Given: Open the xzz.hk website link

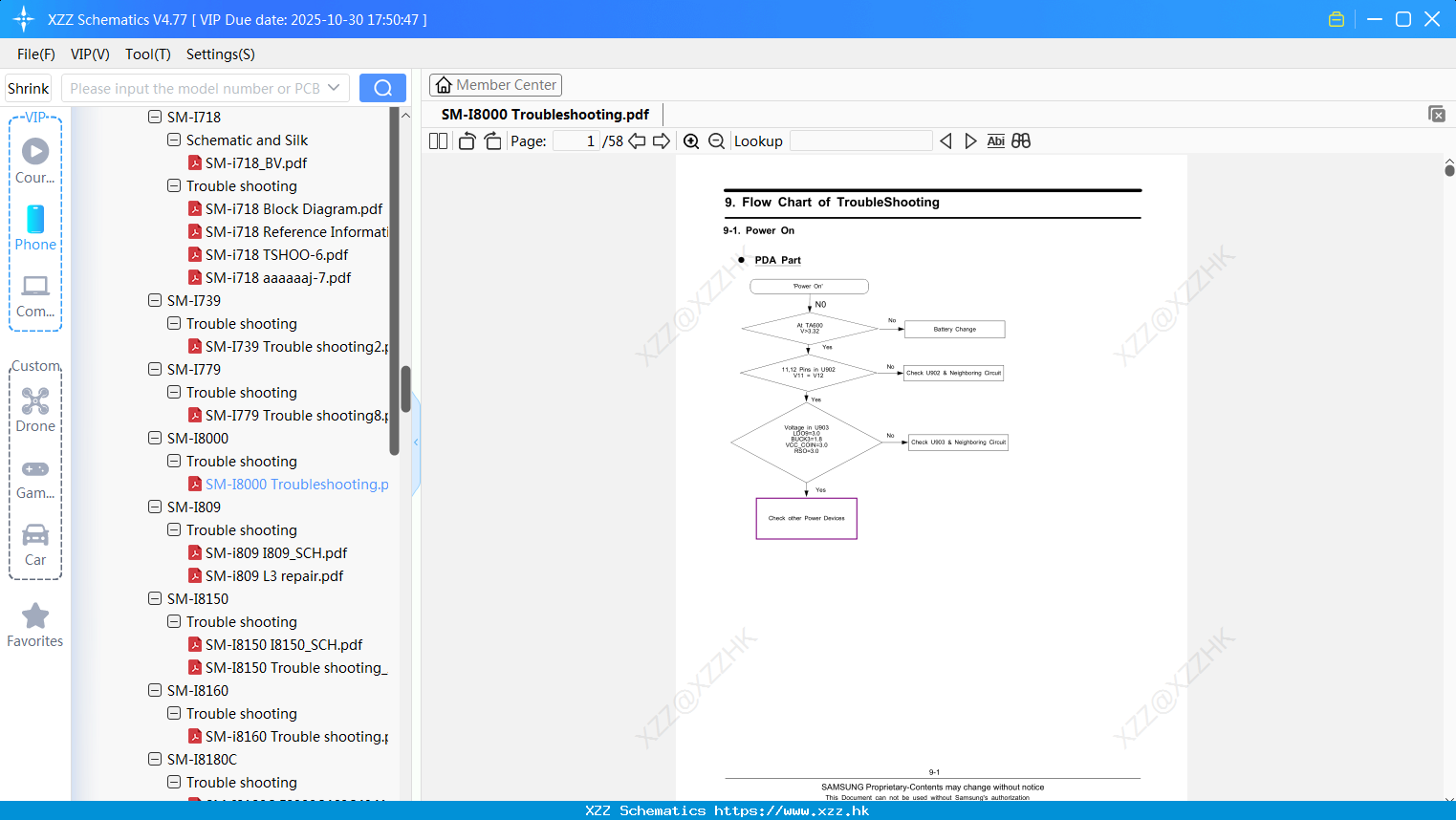Looking at the screenshot, I should tap(792, 810).
